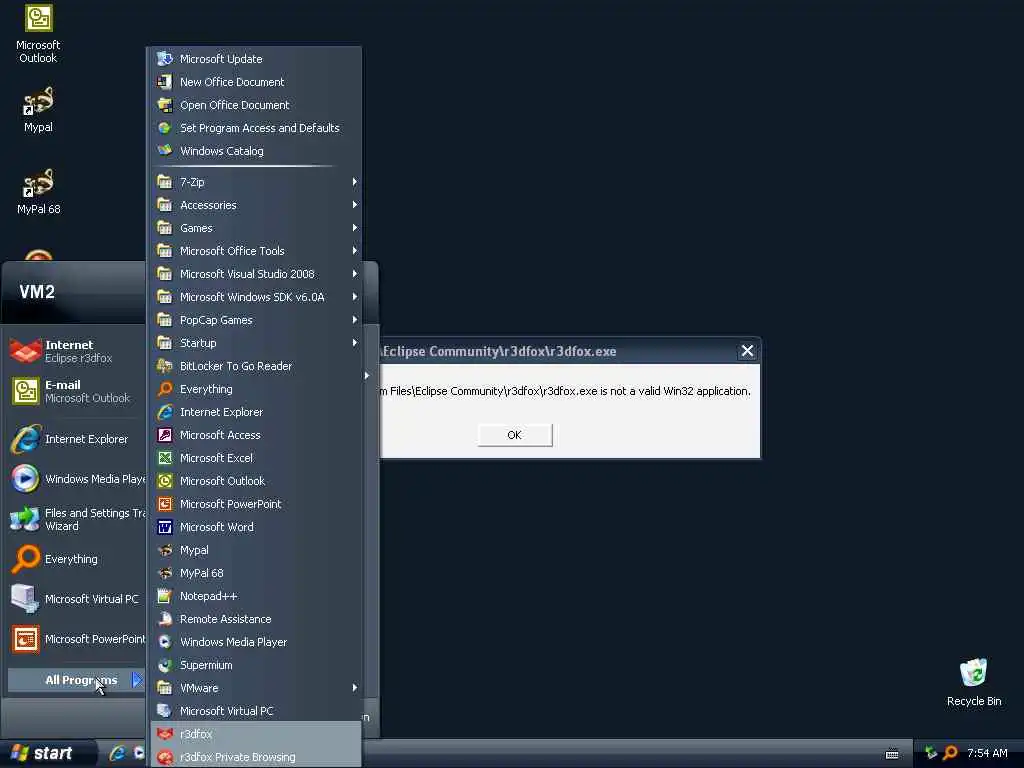Open Internet Explorer from Start menu left pane
Screen dimensions: 1024x768
[x=76, y=440]
